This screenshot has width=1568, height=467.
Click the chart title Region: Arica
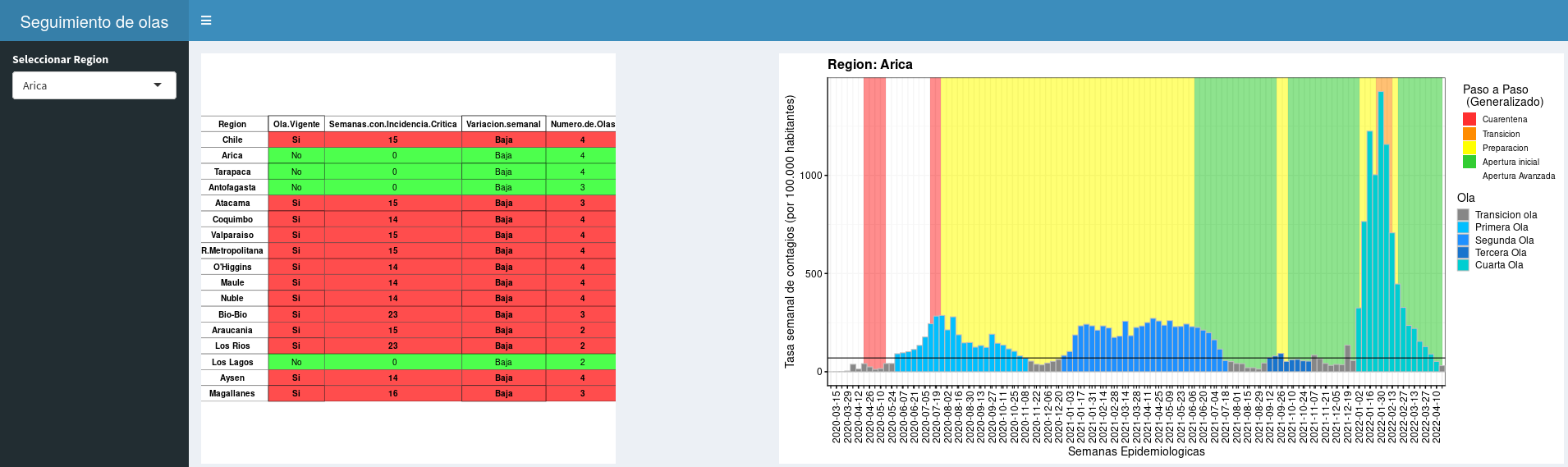pyautogui.click(x=869, y=65)
